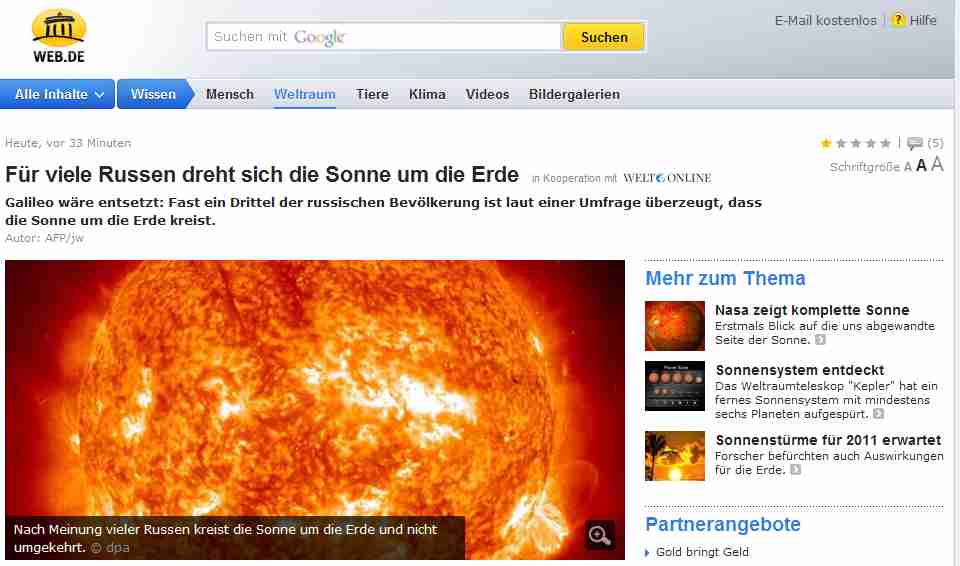Viewport: 960px width, 566px height.
Task: Click the sunset palm thumbnail
Action: (675, 456)
